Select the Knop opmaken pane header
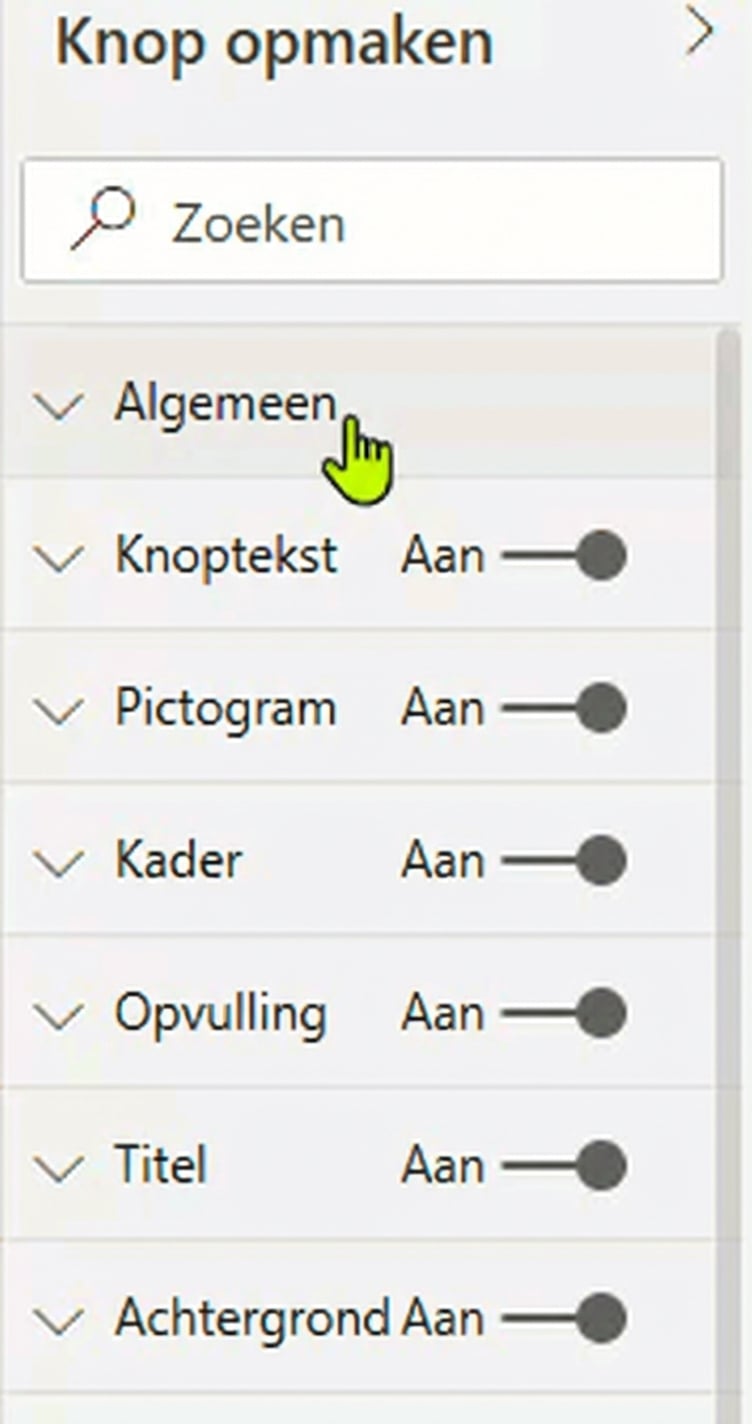 275,41
